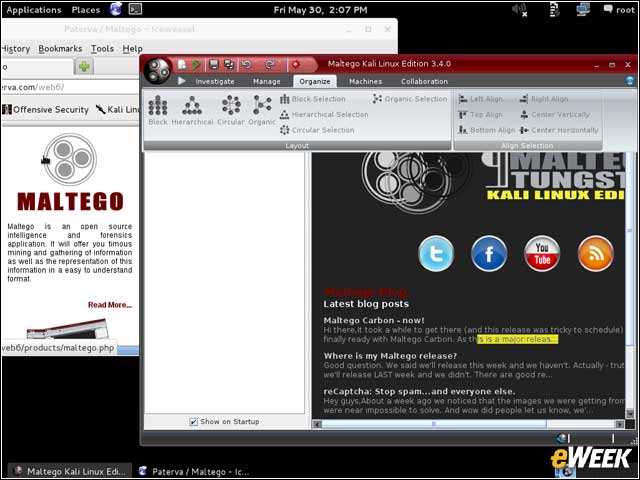
Task: Click the play arrow left of Investigate
Action: click(x=182, y=81)
